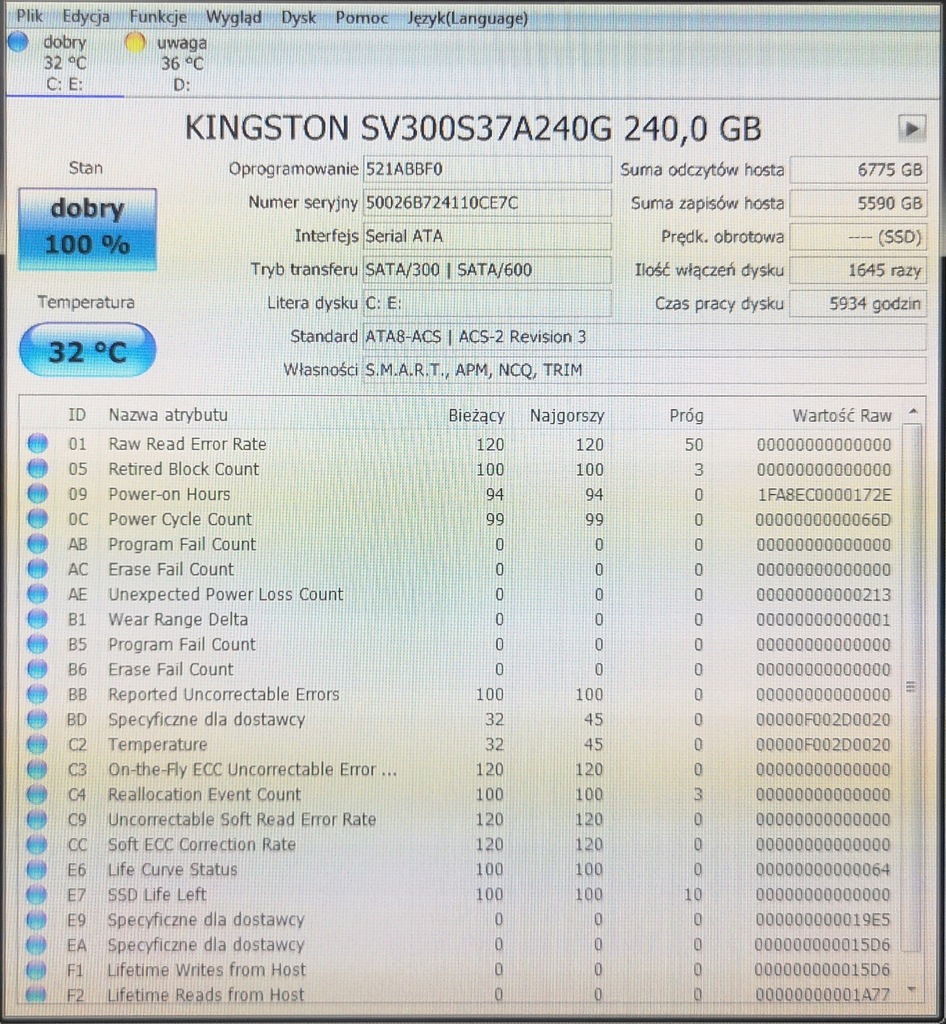Viewport: 946px width, 1024px height.
Task: Click the status icon for C2 Temperature
Action: tap(38, 744)
